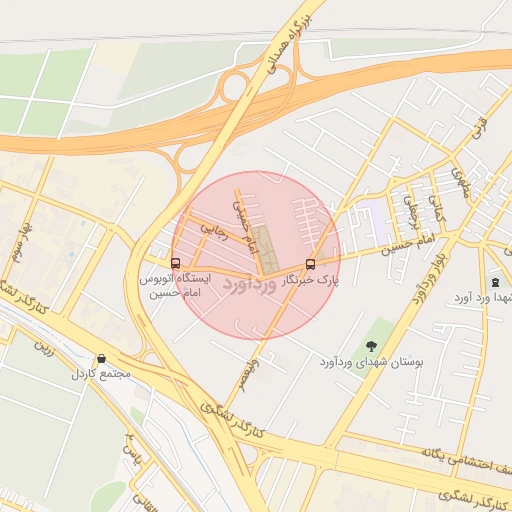This screenshot has height=512, width=512.
Task: Open the وردآورد neighborhood label inside the circle
Action: (249, 284)
